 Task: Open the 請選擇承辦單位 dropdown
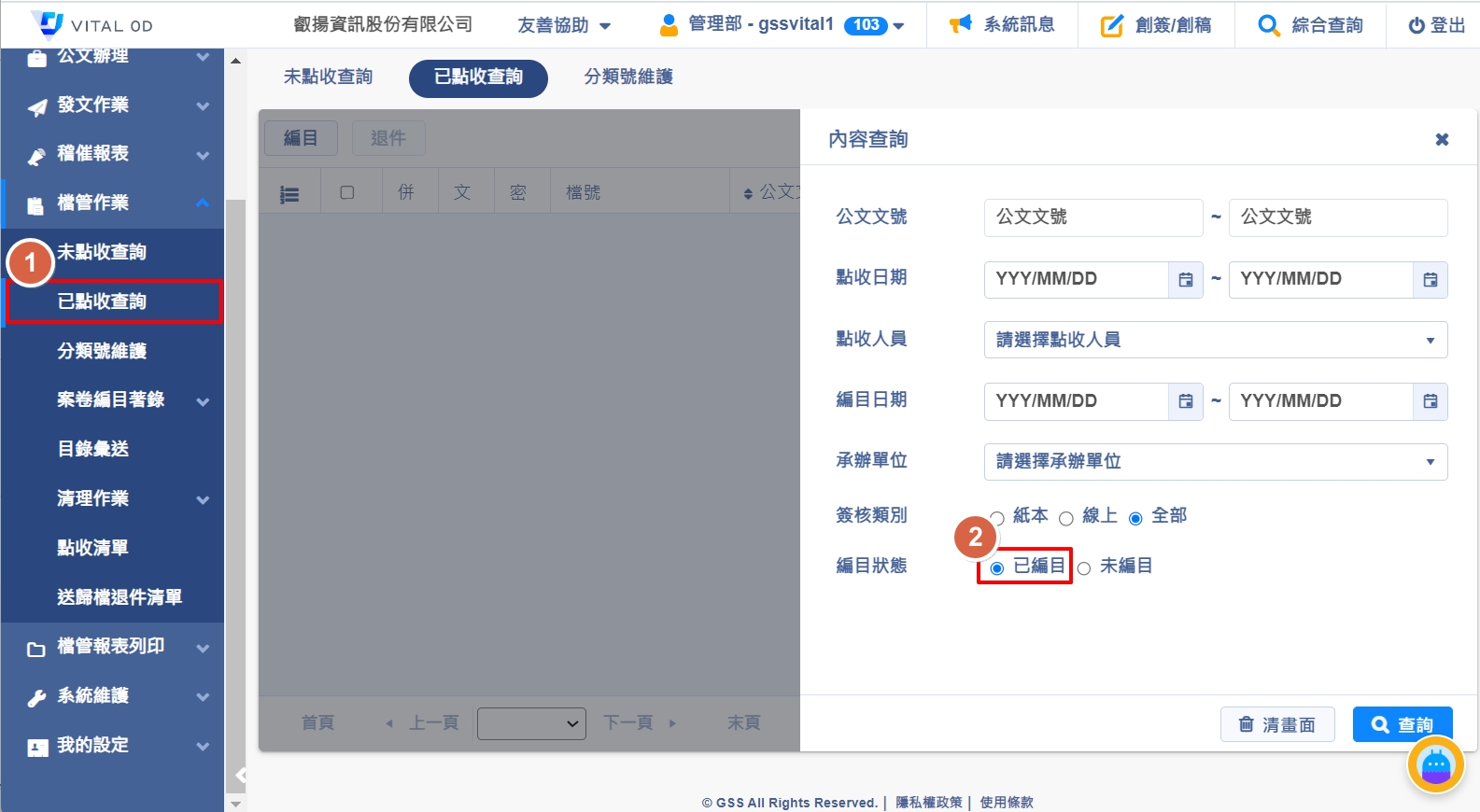[1215, 462]
